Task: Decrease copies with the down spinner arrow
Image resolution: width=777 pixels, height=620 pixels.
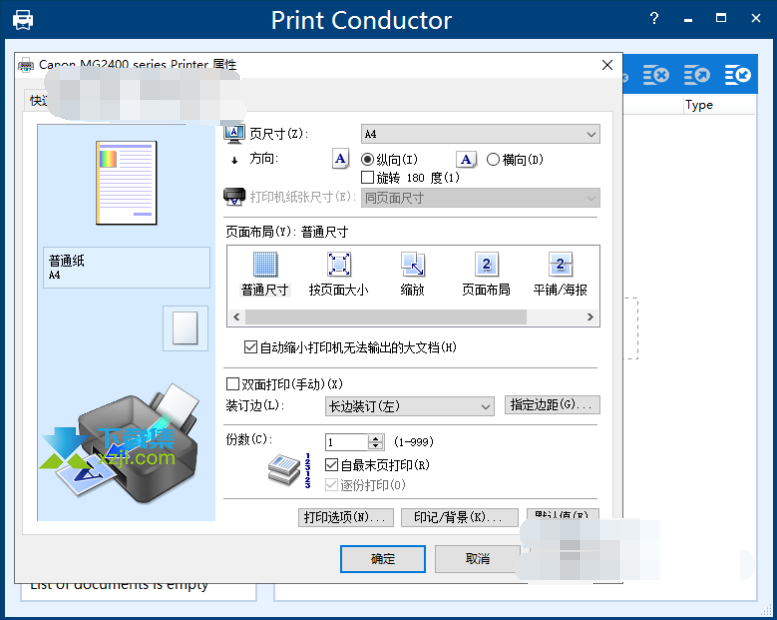Action: click(x=376, y=446)
